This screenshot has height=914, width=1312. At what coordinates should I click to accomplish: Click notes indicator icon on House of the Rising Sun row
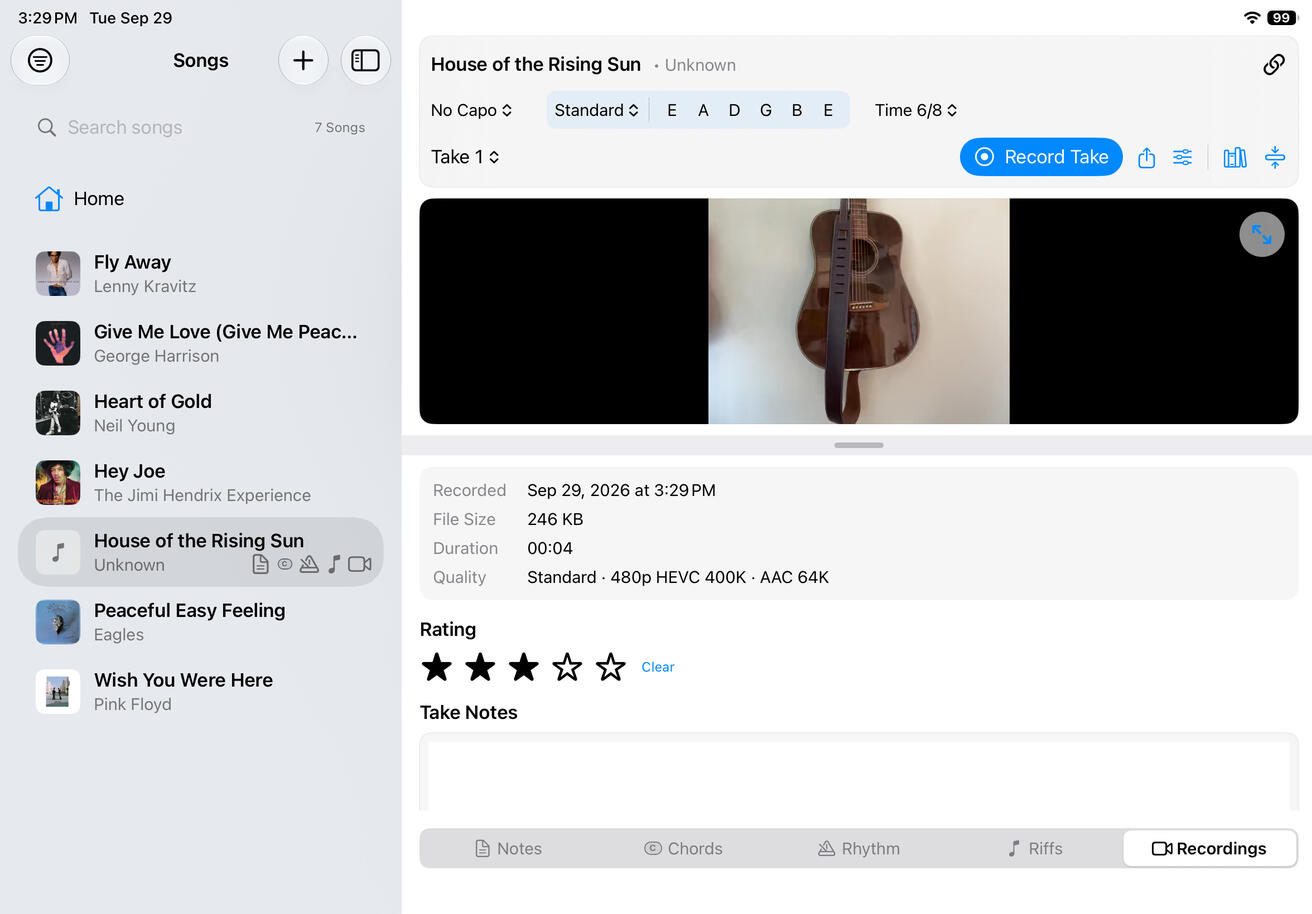(260, 564)
